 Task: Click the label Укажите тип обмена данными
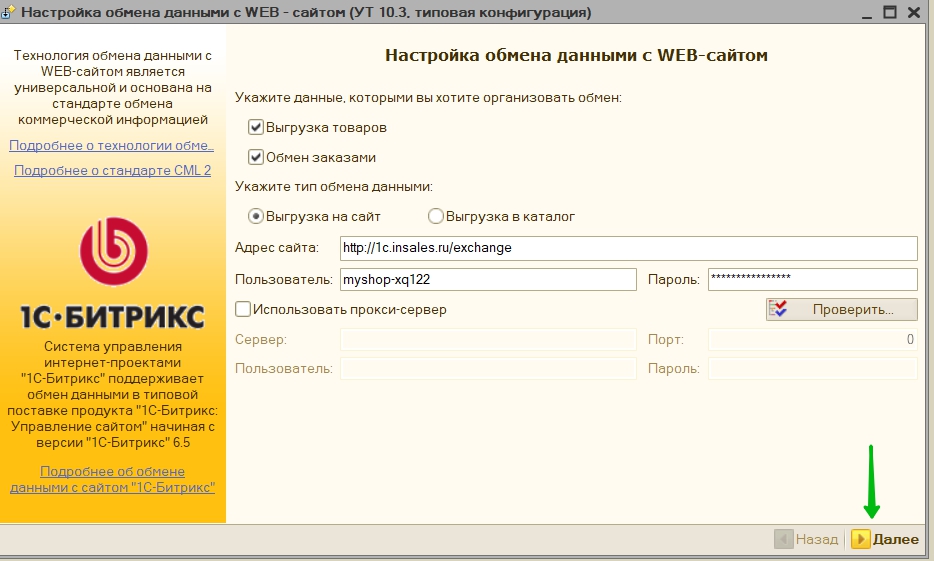point(334,186)
